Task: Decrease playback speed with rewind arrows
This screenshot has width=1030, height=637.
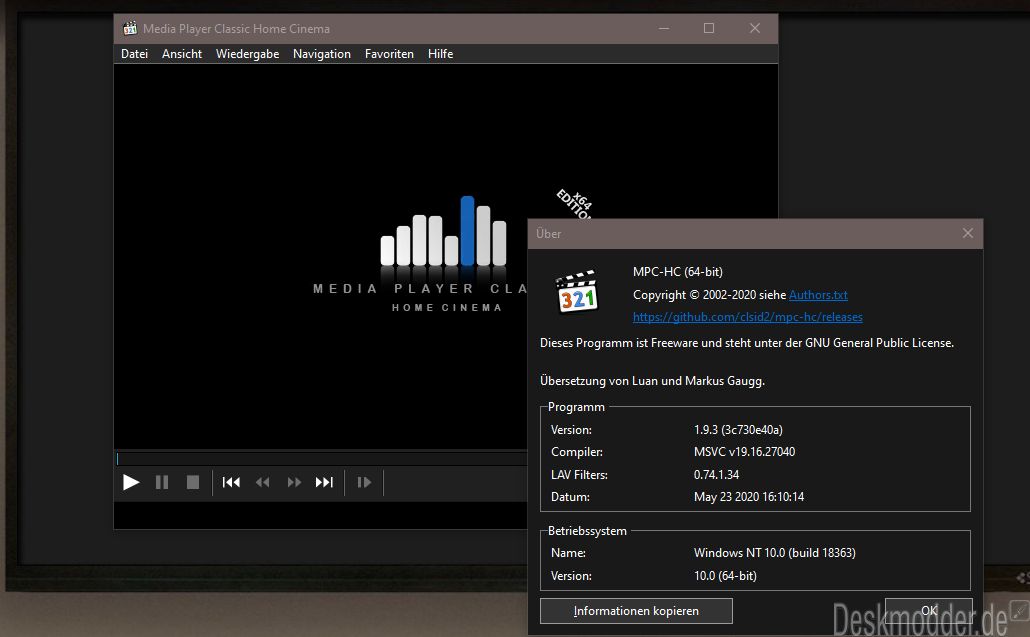Action: pyautogui.click(x=263, y=483)
